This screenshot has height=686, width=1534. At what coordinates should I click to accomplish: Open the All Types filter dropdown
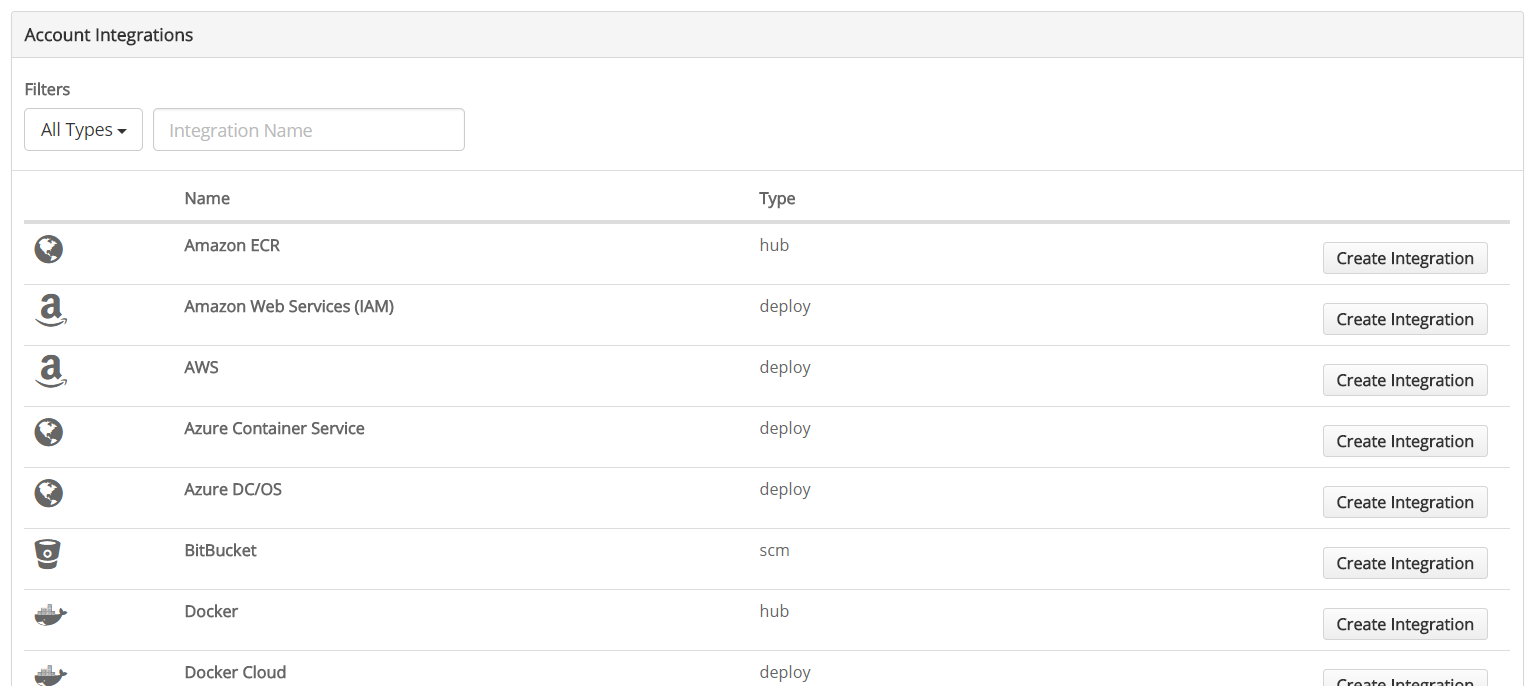coord(84,130)
